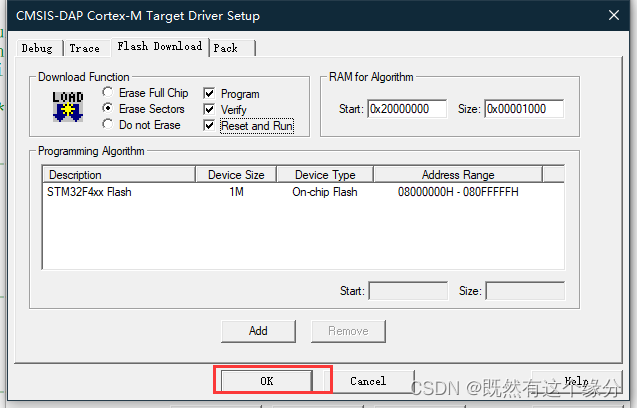Viewport: 637px width, 408px height.
Task: Open Help for this dialog
Action: pos(577,381)
